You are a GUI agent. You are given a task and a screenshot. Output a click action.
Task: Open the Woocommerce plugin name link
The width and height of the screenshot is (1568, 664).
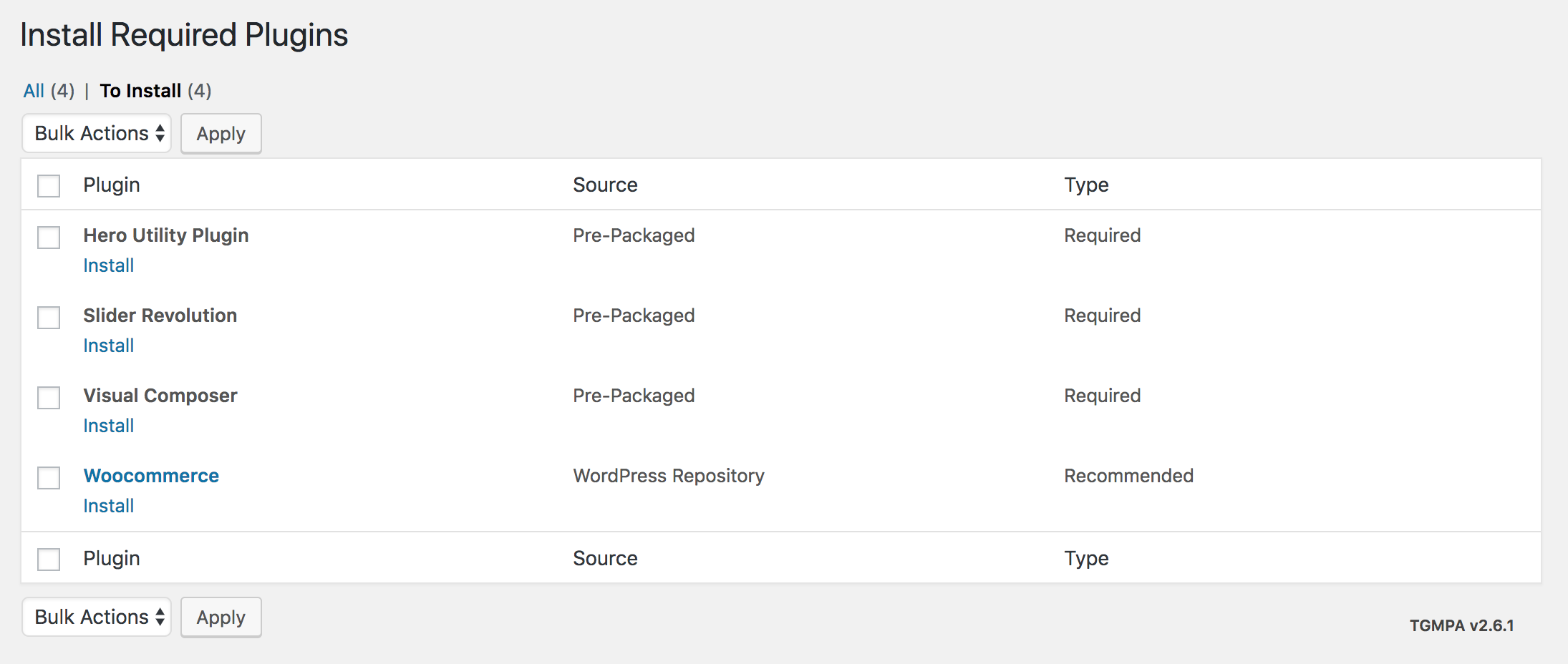pos(151,476)
